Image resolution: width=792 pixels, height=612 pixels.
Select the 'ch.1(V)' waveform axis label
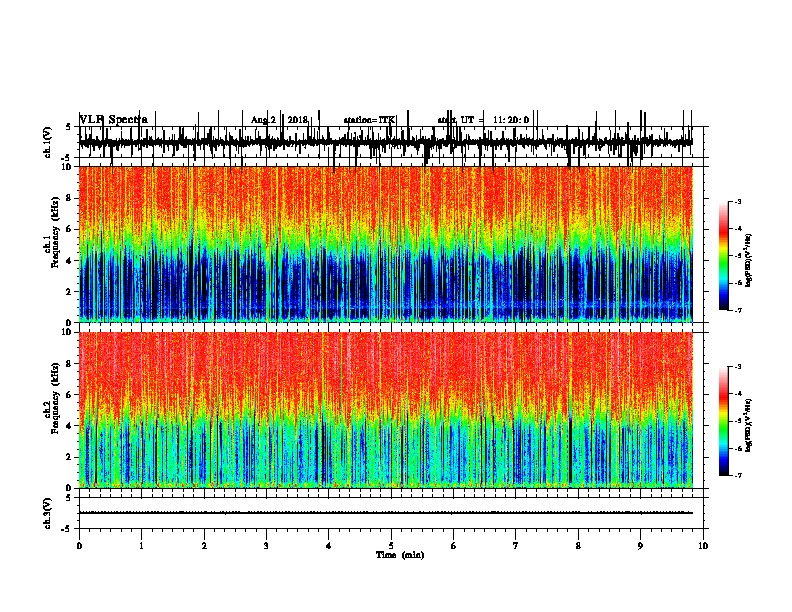point(48,142)
